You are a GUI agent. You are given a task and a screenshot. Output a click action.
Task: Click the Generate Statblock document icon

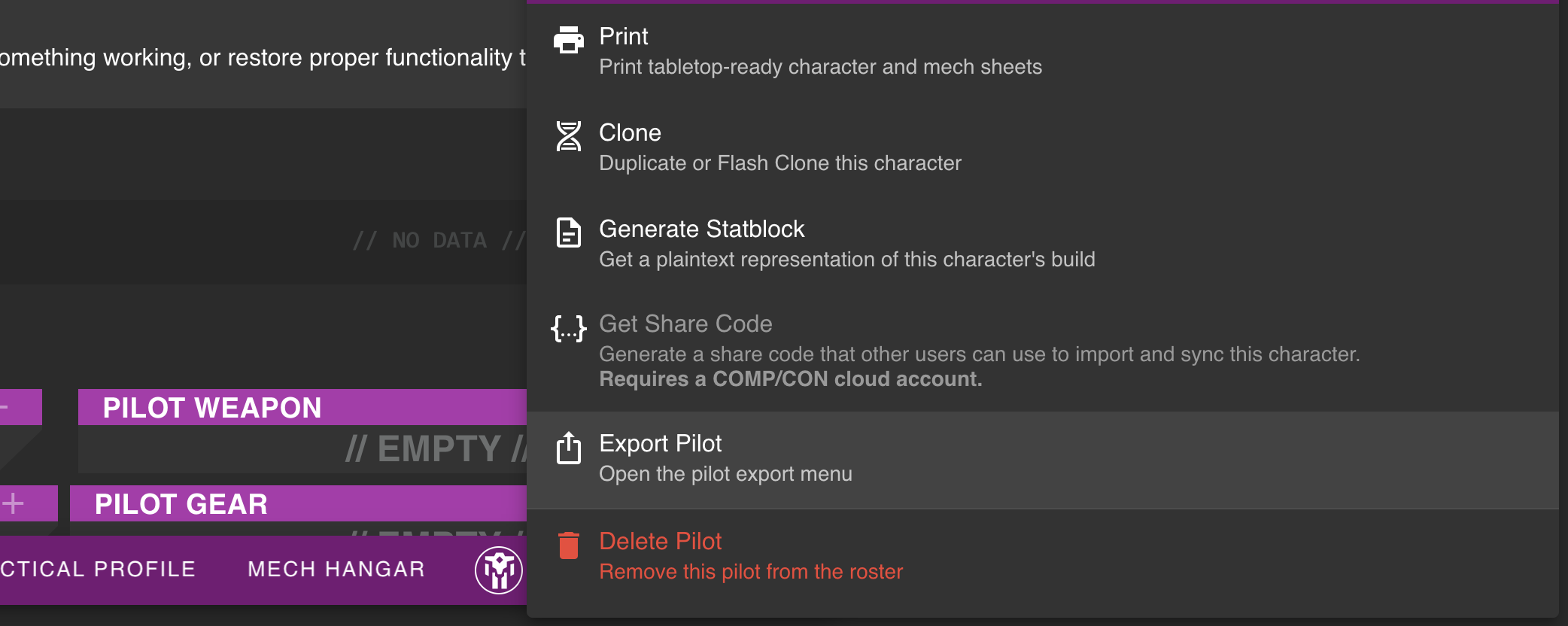pyautogui.click(x=569, y=232)
